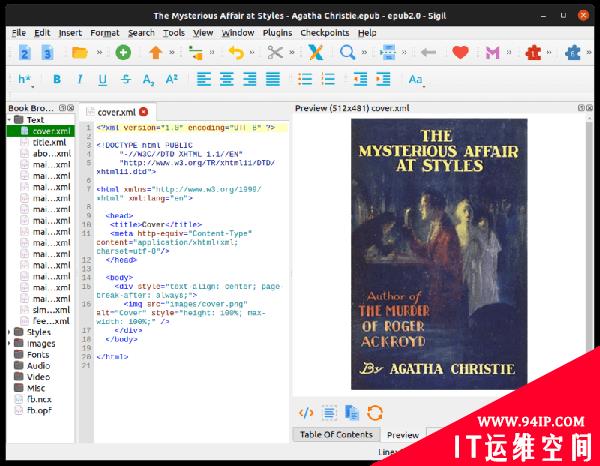Expand toolbar overflow after scissors icon
Image resolution: width=600 pixels, height=466 pixels.
(292, 52)
